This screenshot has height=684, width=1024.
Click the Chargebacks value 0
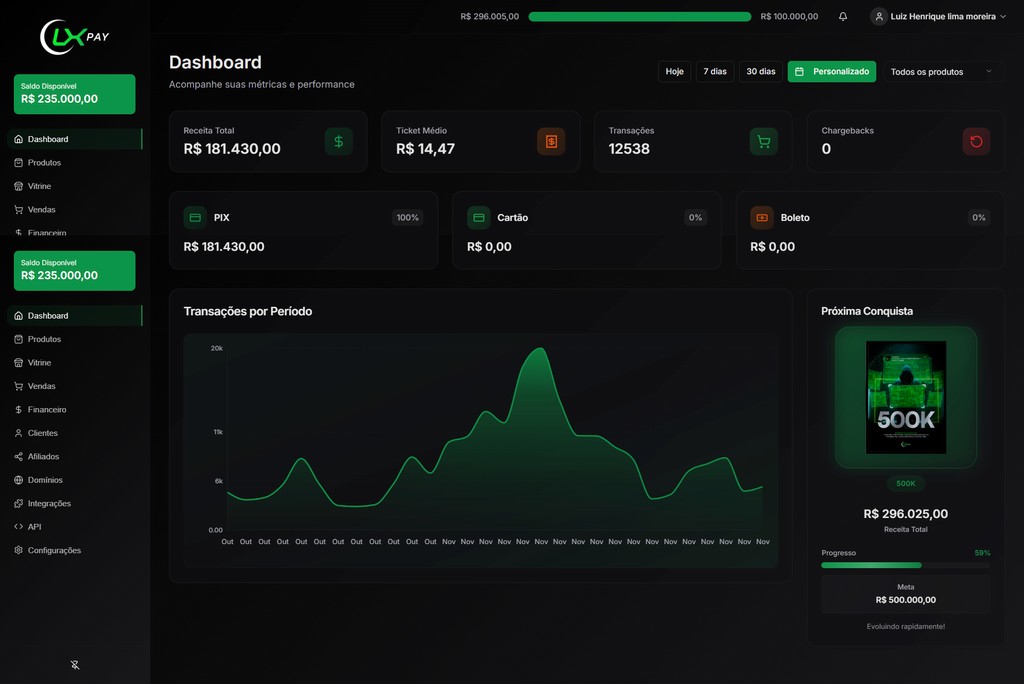pyautogui.click(x=826, y=149)
